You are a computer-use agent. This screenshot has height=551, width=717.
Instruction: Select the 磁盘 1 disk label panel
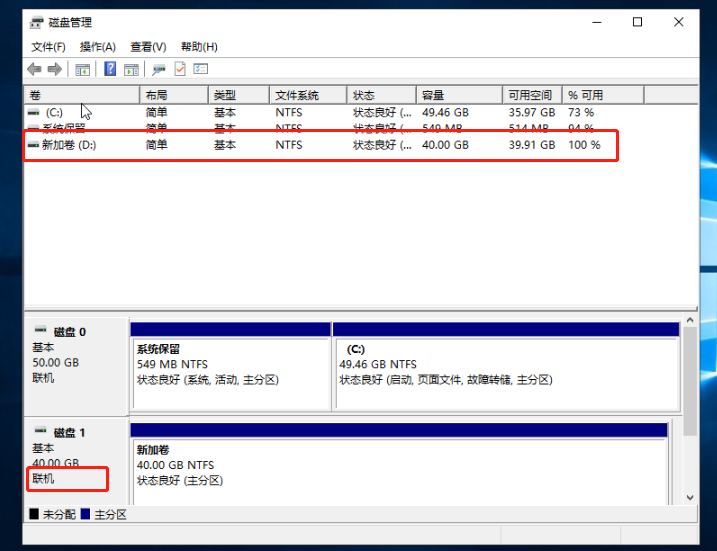76,461
